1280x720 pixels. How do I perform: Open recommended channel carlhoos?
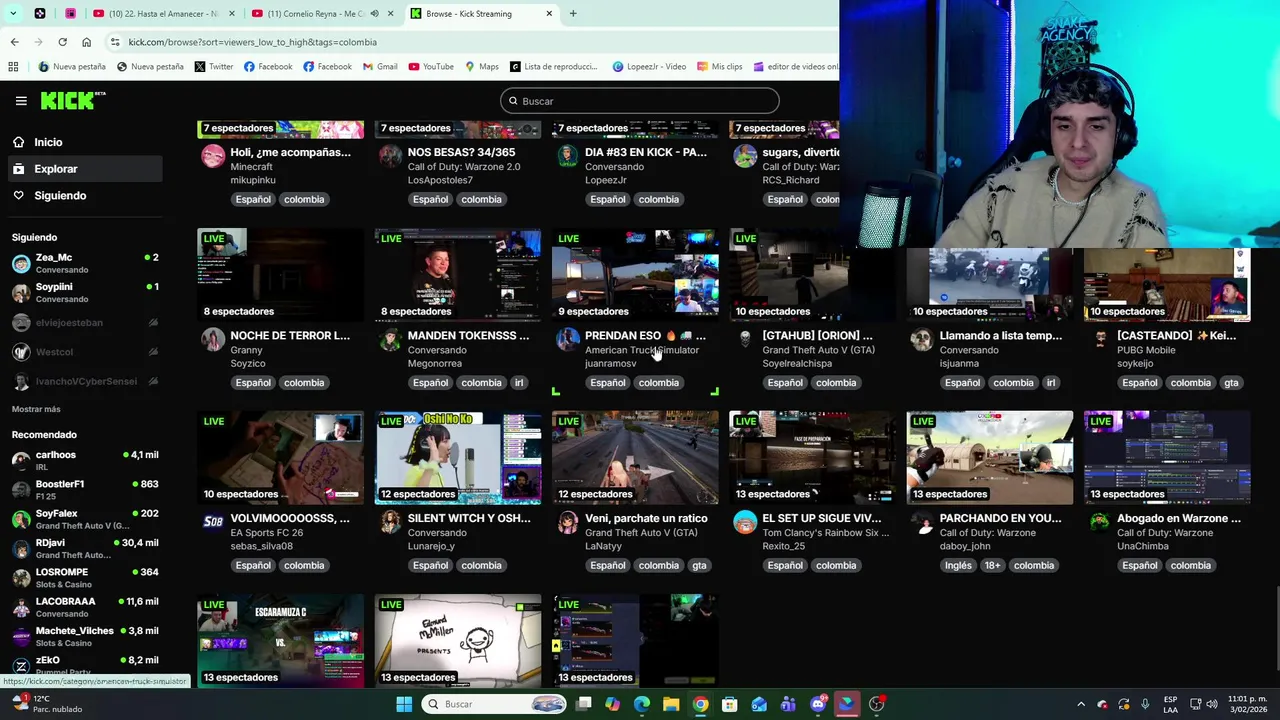click(x=85, y=460)
